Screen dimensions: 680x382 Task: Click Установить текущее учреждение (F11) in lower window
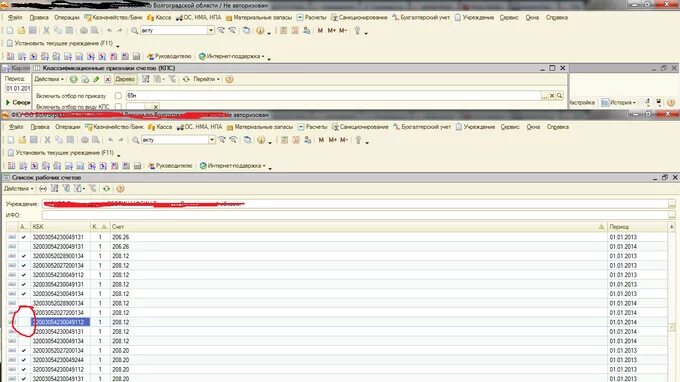[61, 153]
